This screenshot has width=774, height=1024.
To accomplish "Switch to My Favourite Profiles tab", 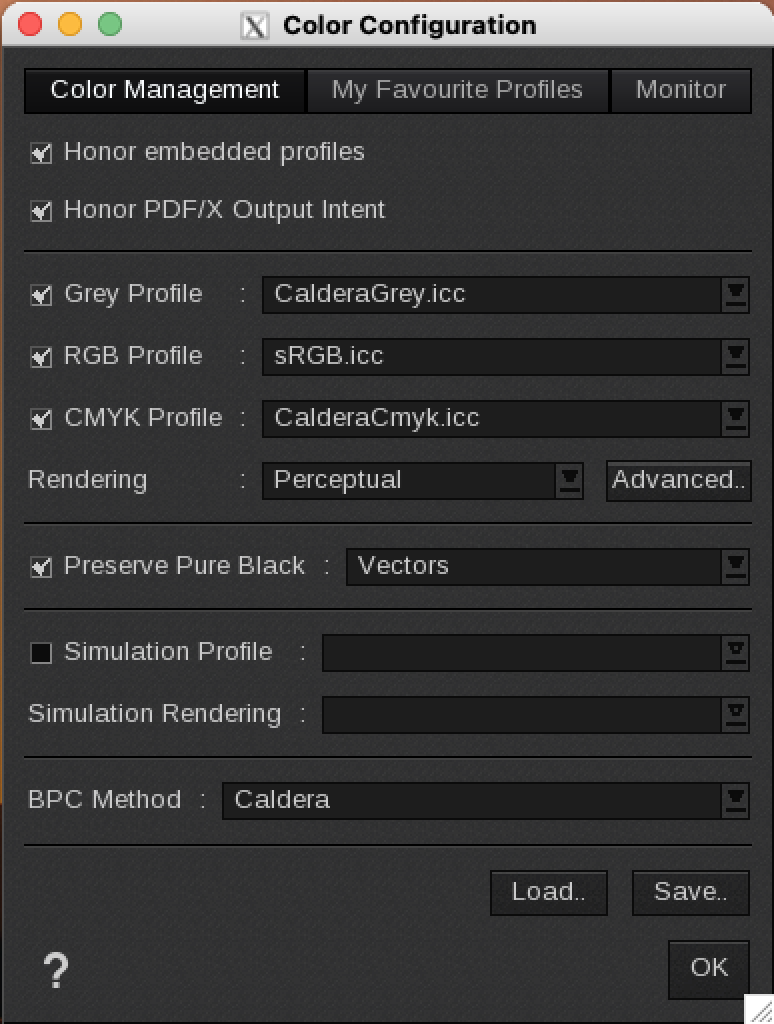I will tap(457, 90).
